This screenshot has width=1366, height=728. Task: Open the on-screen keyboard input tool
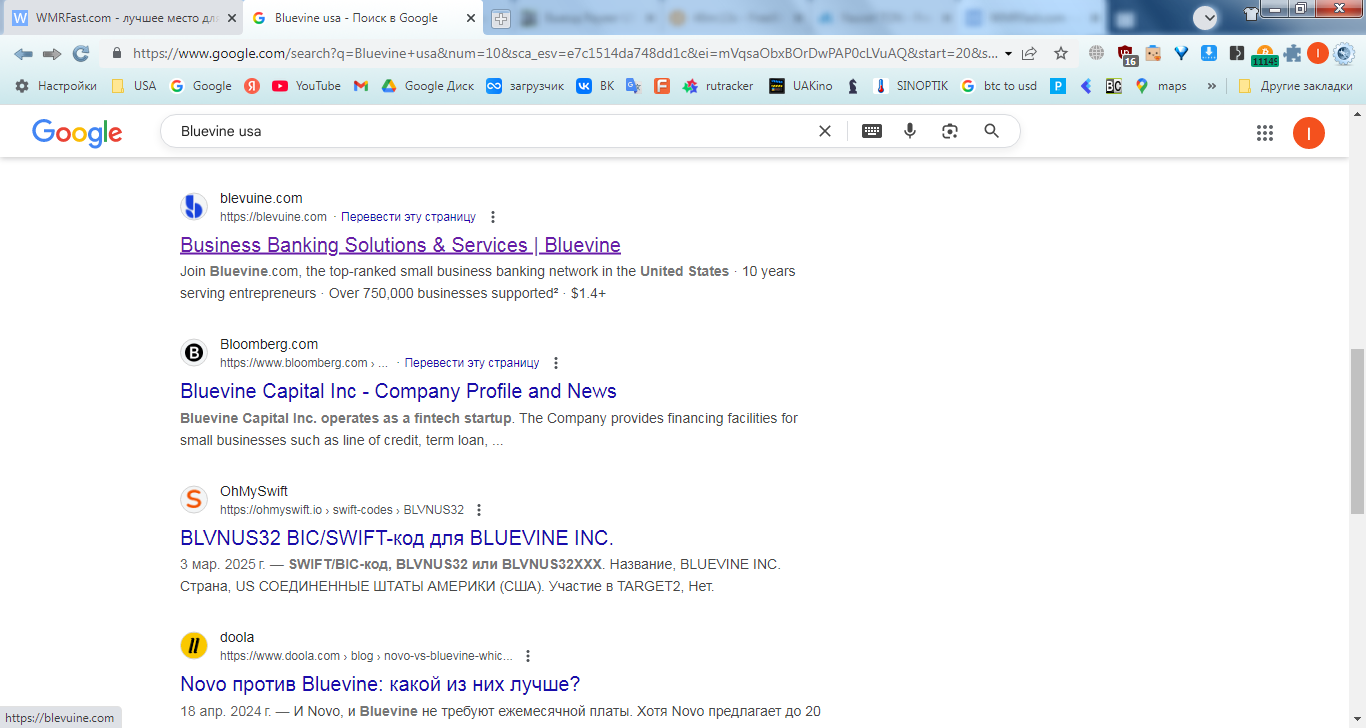872,131
